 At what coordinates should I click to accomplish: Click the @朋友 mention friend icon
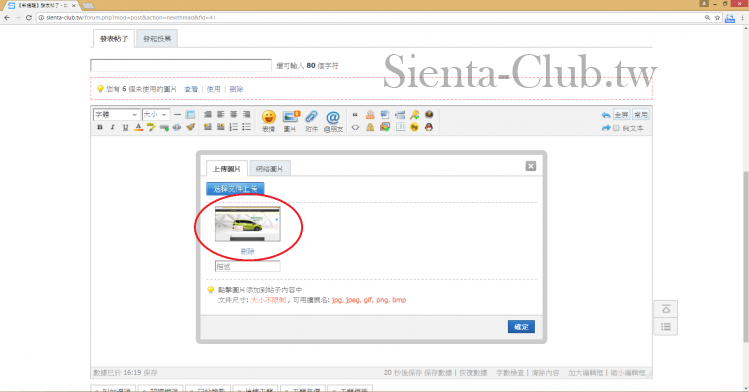pyautogui.click(x=333, y=120)
